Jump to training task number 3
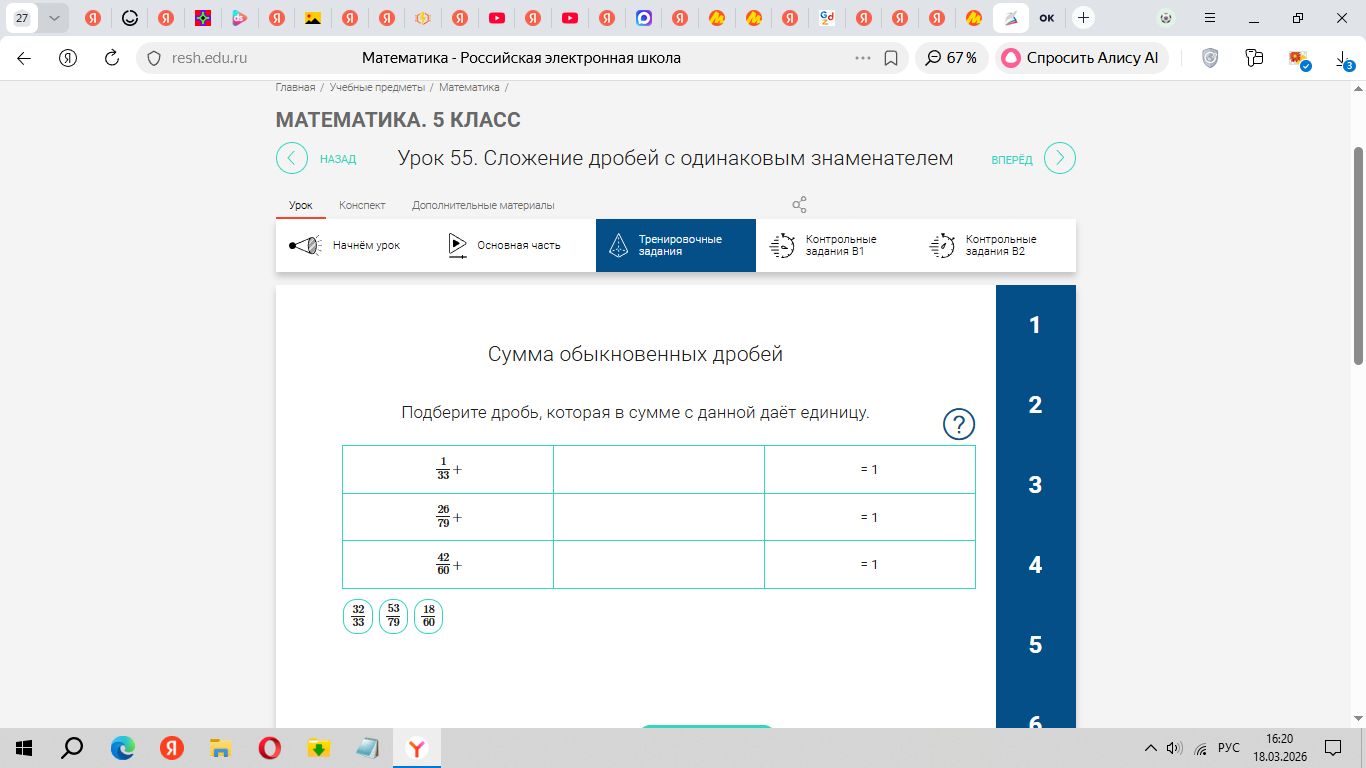1366x768 pixels. (x=1035, y=485)
